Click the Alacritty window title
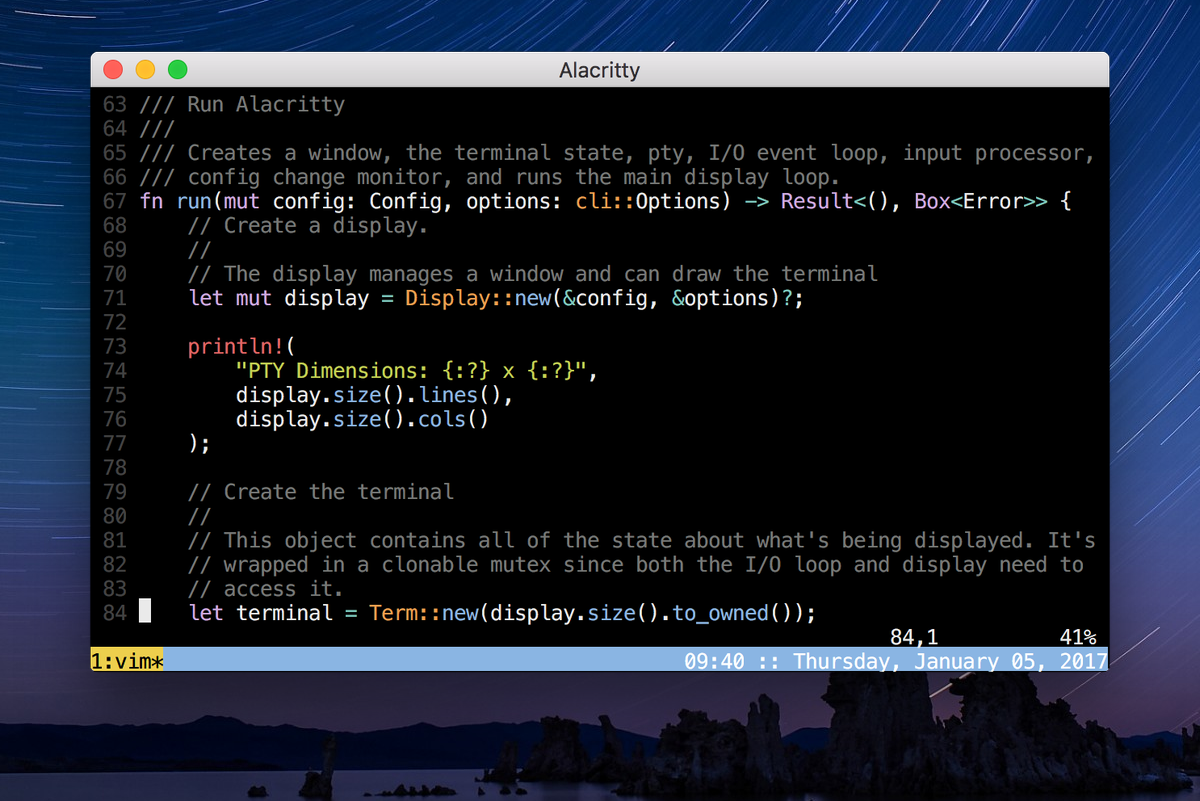 (x=599, y=70)
